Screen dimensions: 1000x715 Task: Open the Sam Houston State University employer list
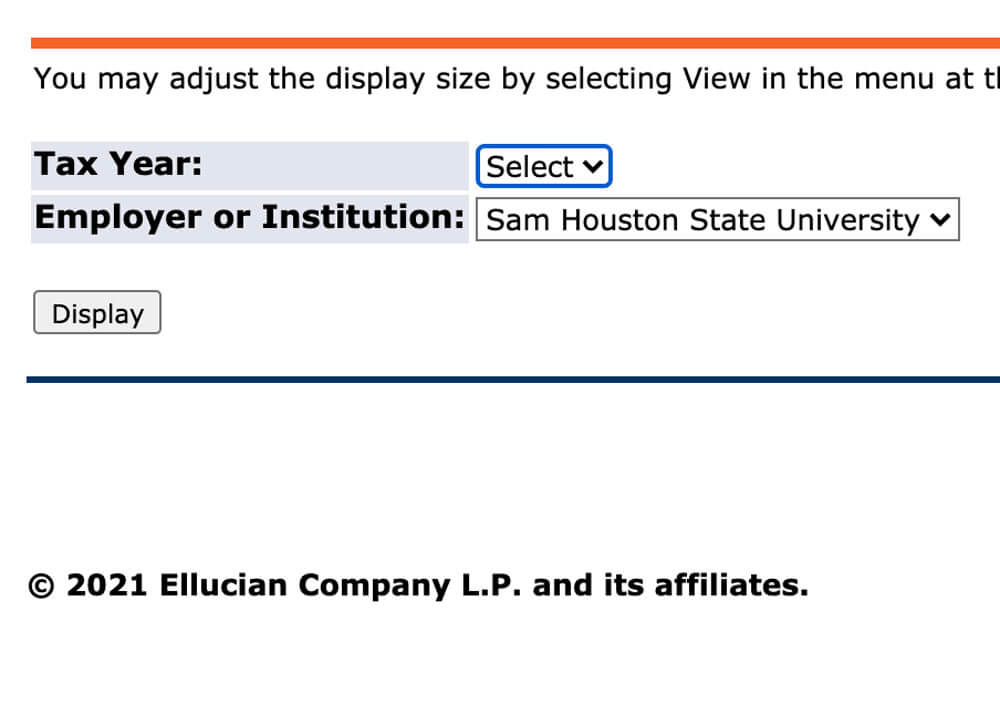tap(716, 220)
